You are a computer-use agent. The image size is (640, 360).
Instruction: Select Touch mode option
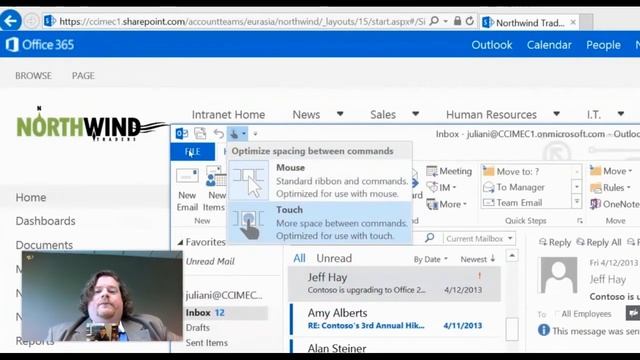tap(320, 222)
